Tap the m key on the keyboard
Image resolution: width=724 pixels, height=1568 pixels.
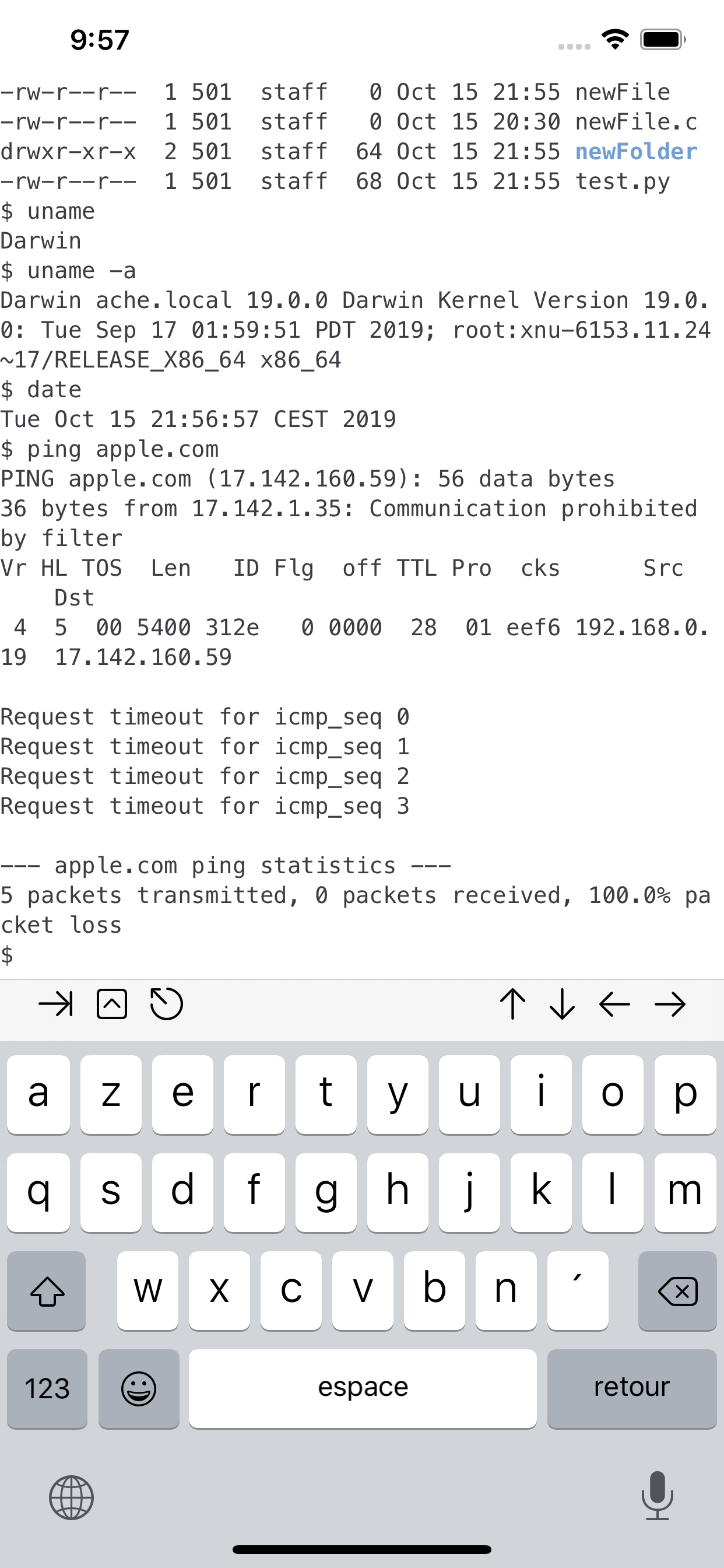tap(685, 1191)
